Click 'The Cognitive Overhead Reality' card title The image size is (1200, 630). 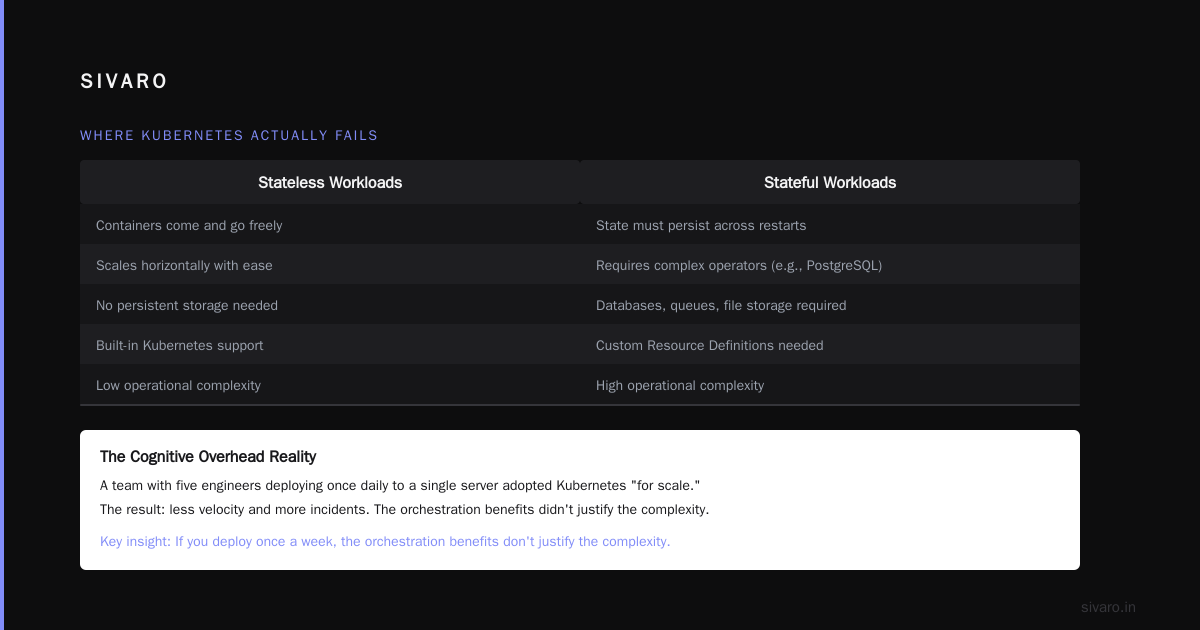[208, 457]
